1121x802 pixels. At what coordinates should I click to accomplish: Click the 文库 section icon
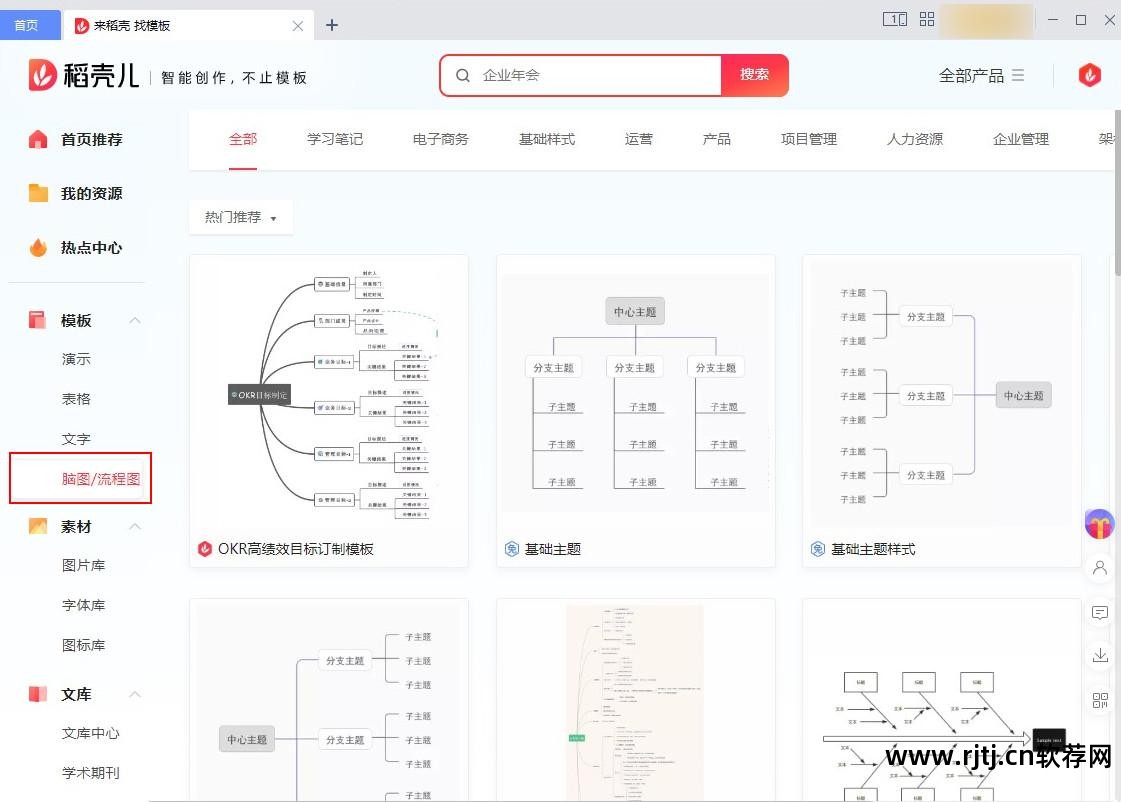37,694
